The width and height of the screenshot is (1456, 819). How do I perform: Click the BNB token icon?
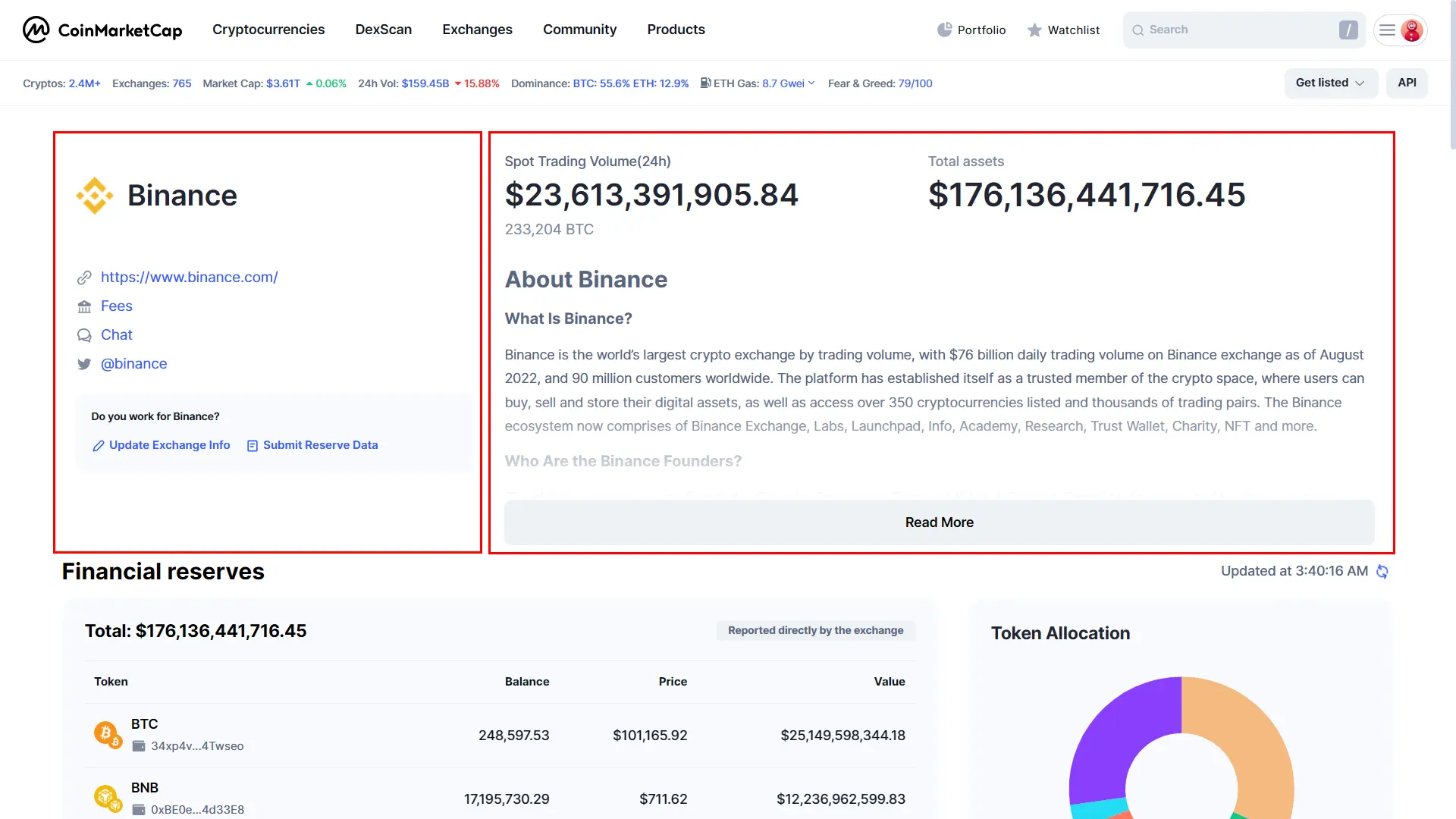coord(107,798)
